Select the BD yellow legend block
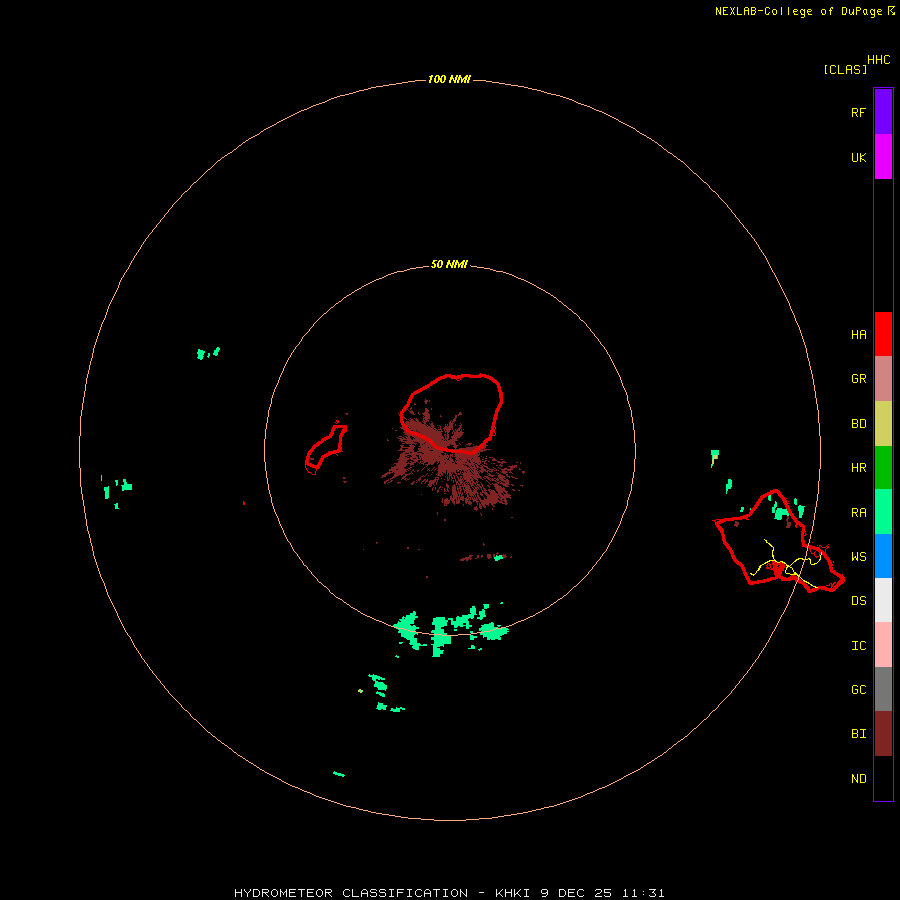Viewport: 900px width, 900px height. [883, 423]
